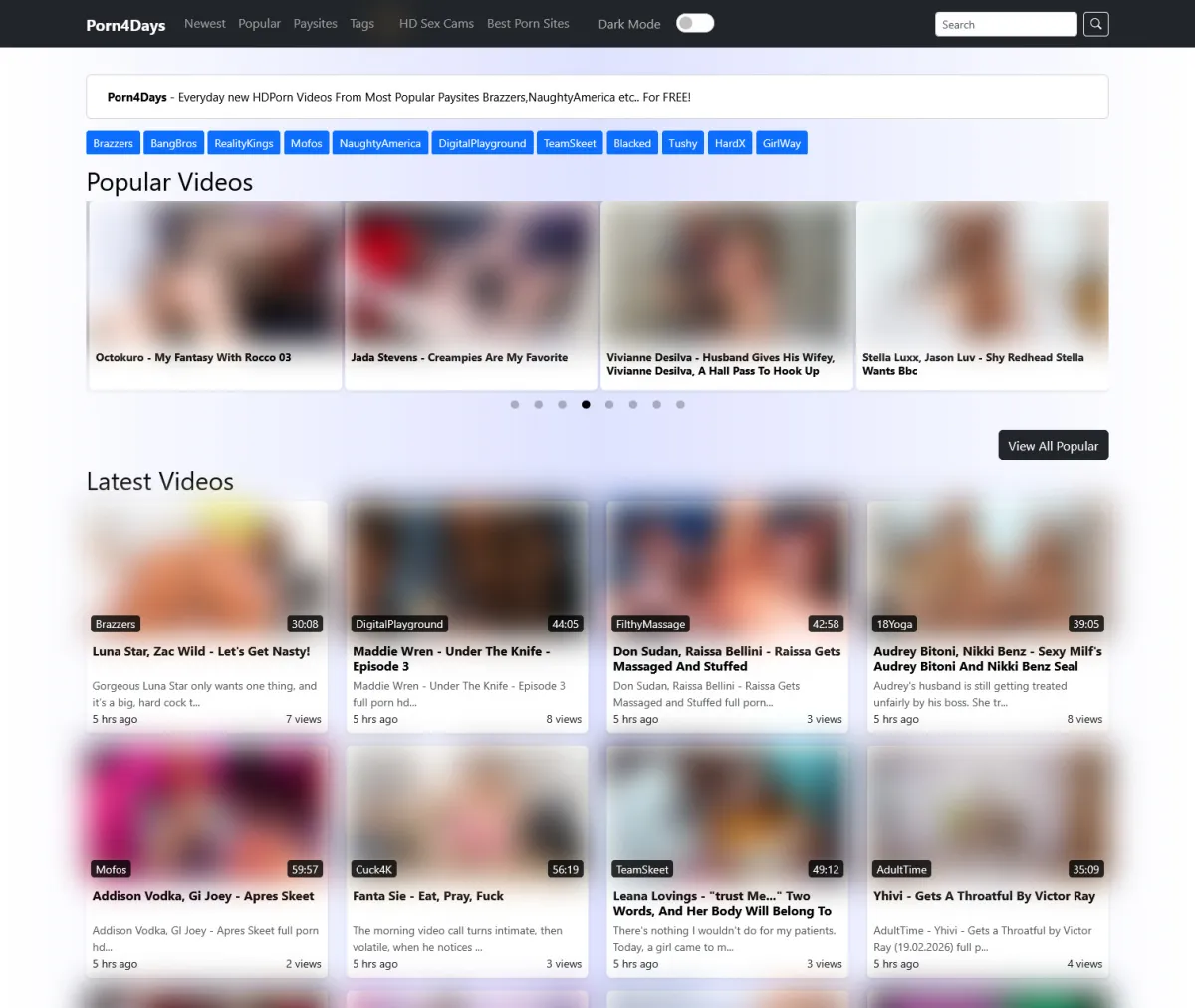Select the TeamSkeet blue tag button
The image size is (1195, 1008).
(570, 143)
